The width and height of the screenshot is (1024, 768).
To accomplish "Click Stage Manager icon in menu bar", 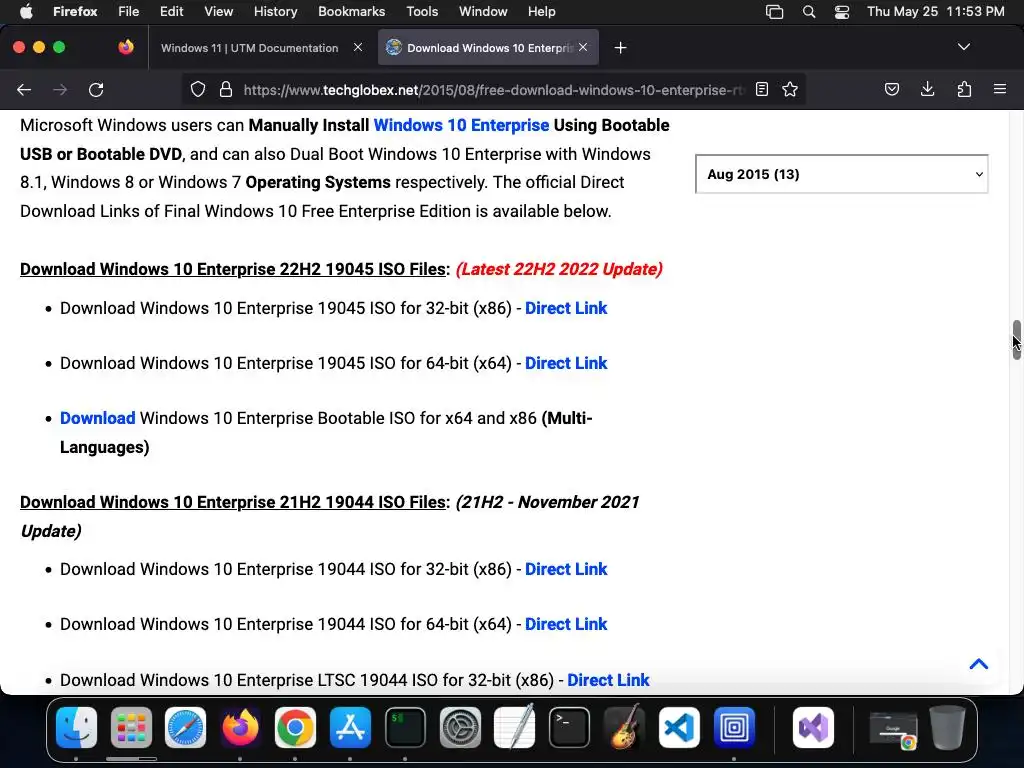I will pyautogui.click(x=775, y=12).
